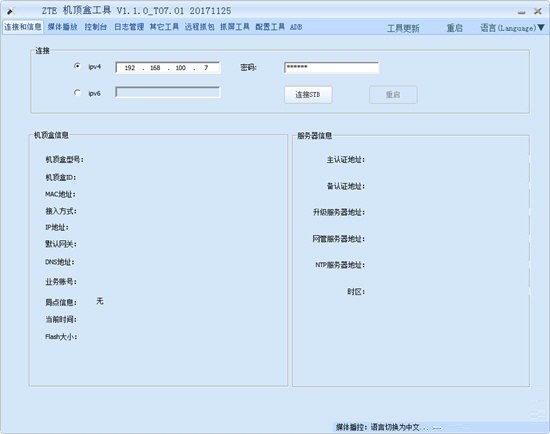
Task: Click the 升级服务器地址: label
Action: tap(339, 212)
